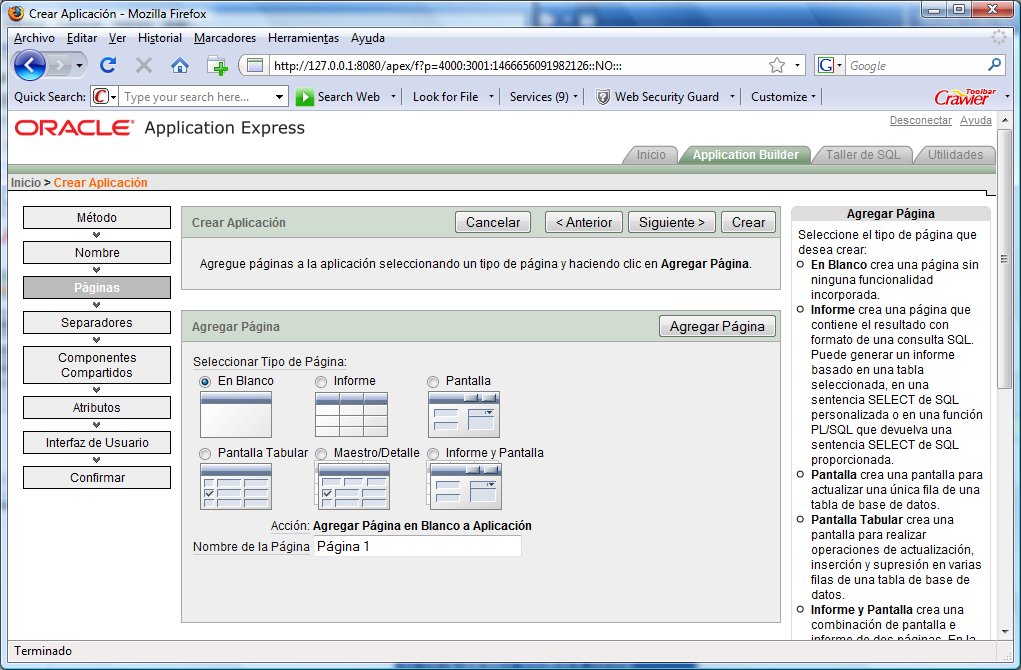Go to the Separadores wizard step

(97, 322)
